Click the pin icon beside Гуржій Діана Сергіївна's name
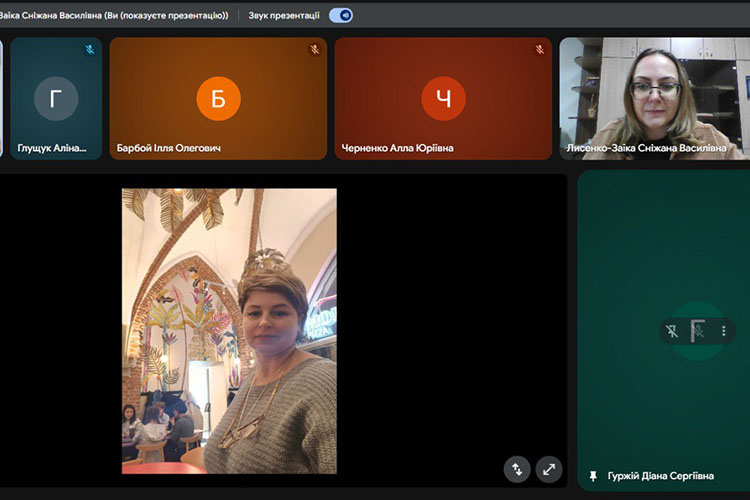Viewport: 750px width, 500px height. pyautogui.click(x=594, y=476)
